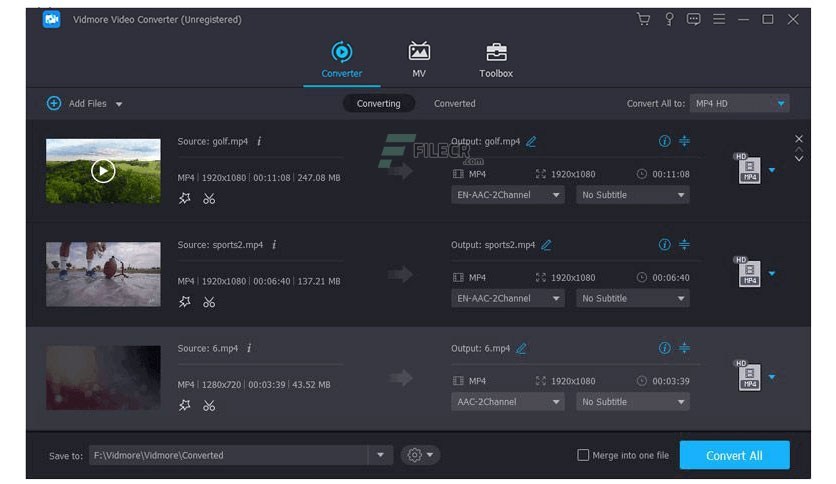Move golf.mp4 down in the list

click(x=799, y=159)
